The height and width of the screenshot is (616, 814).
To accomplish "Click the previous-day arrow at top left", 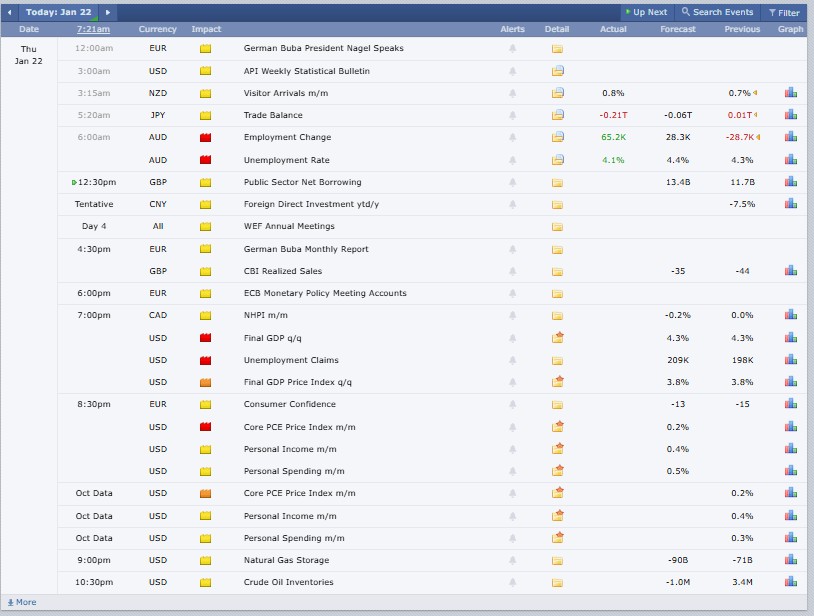I will tap(8, 12).
